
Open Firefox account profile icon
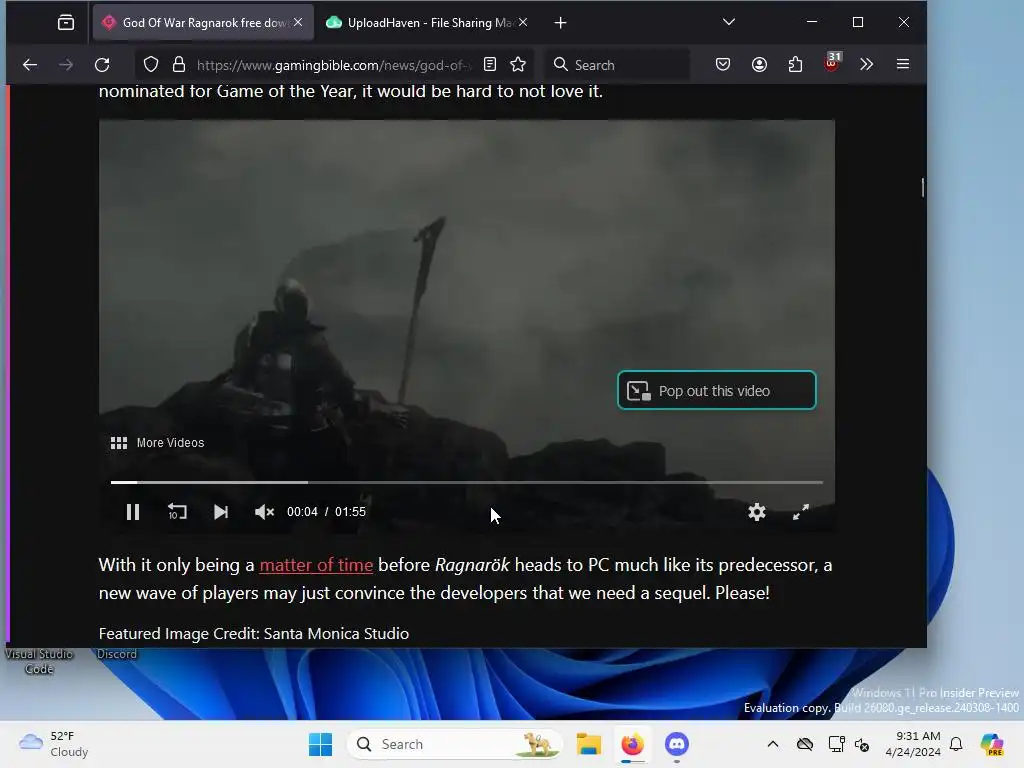(759, 64)
